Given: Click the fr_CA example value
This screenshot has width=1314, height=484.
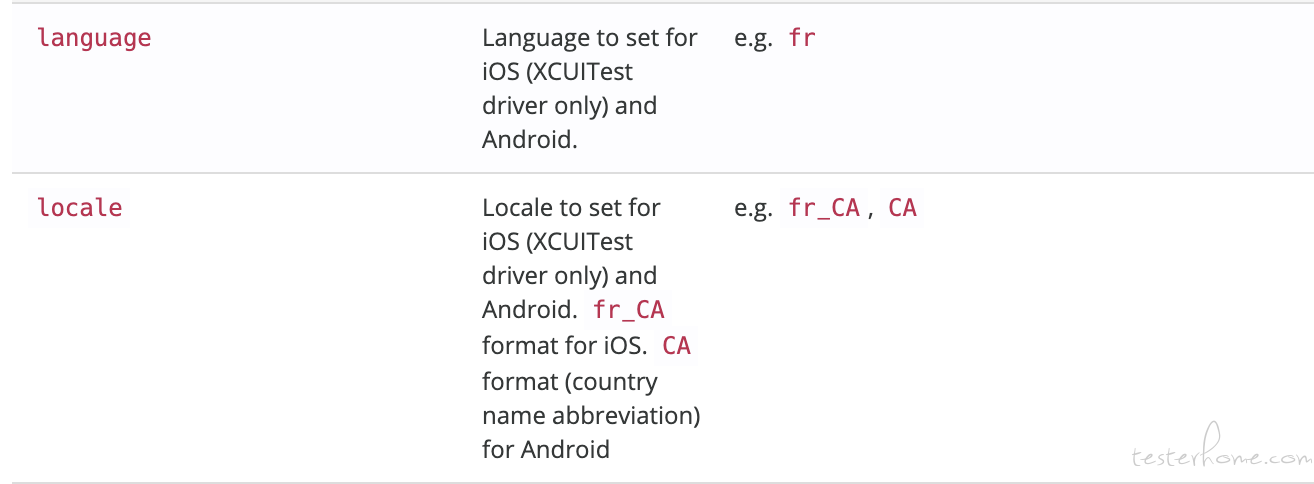Looking at the screenshot, I should (x=824, y=208).
